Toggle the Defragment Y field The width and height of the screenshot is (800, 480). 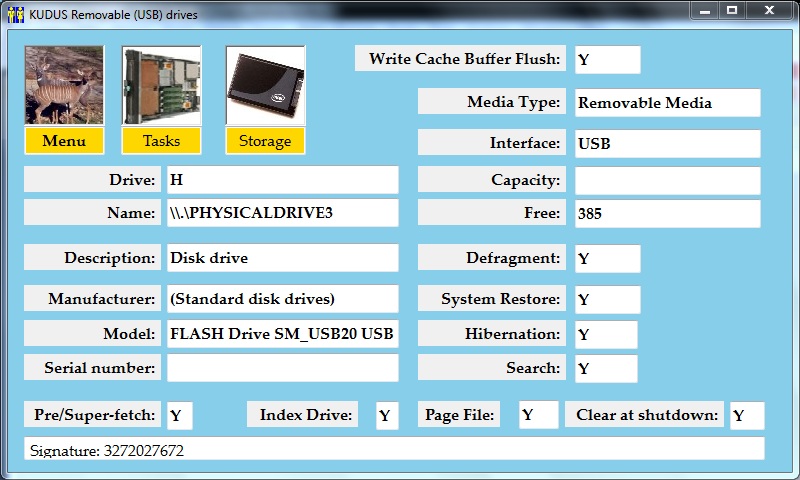pos(607,258)
